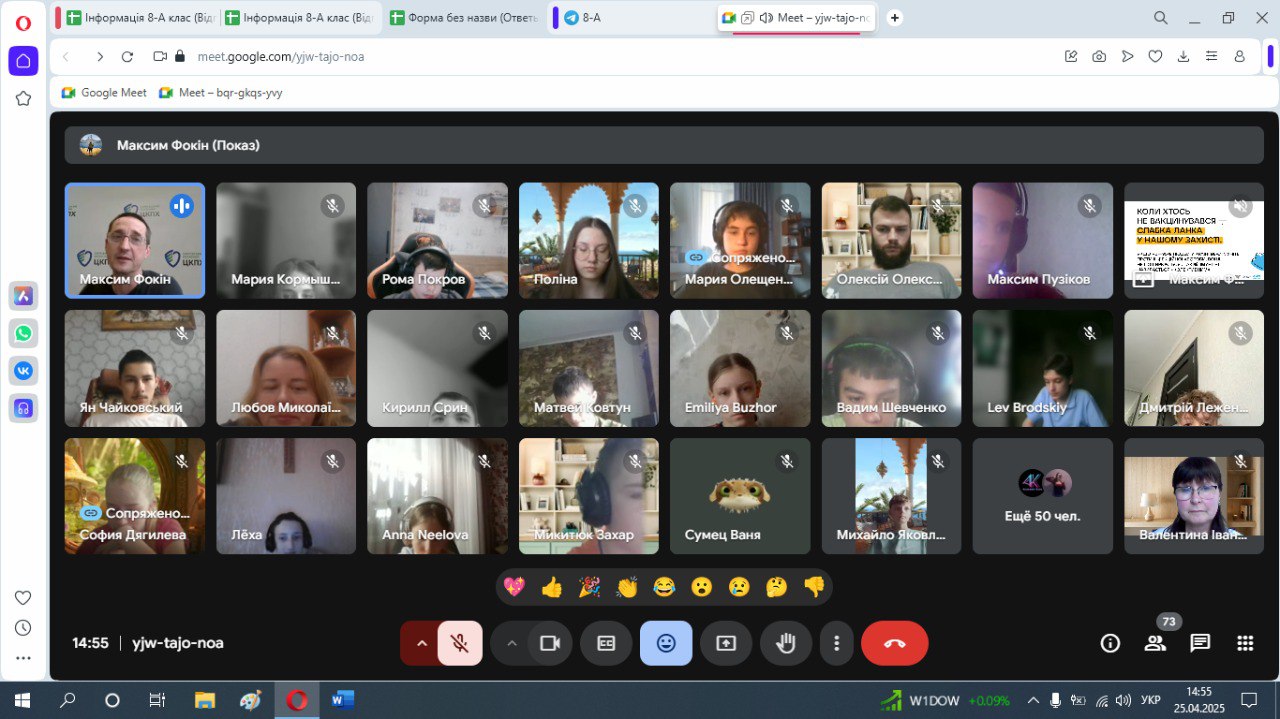The image size is (1280, 719).
Task: Click the raise hand icon
Action: pyautogui.click(x=786, y=643)
